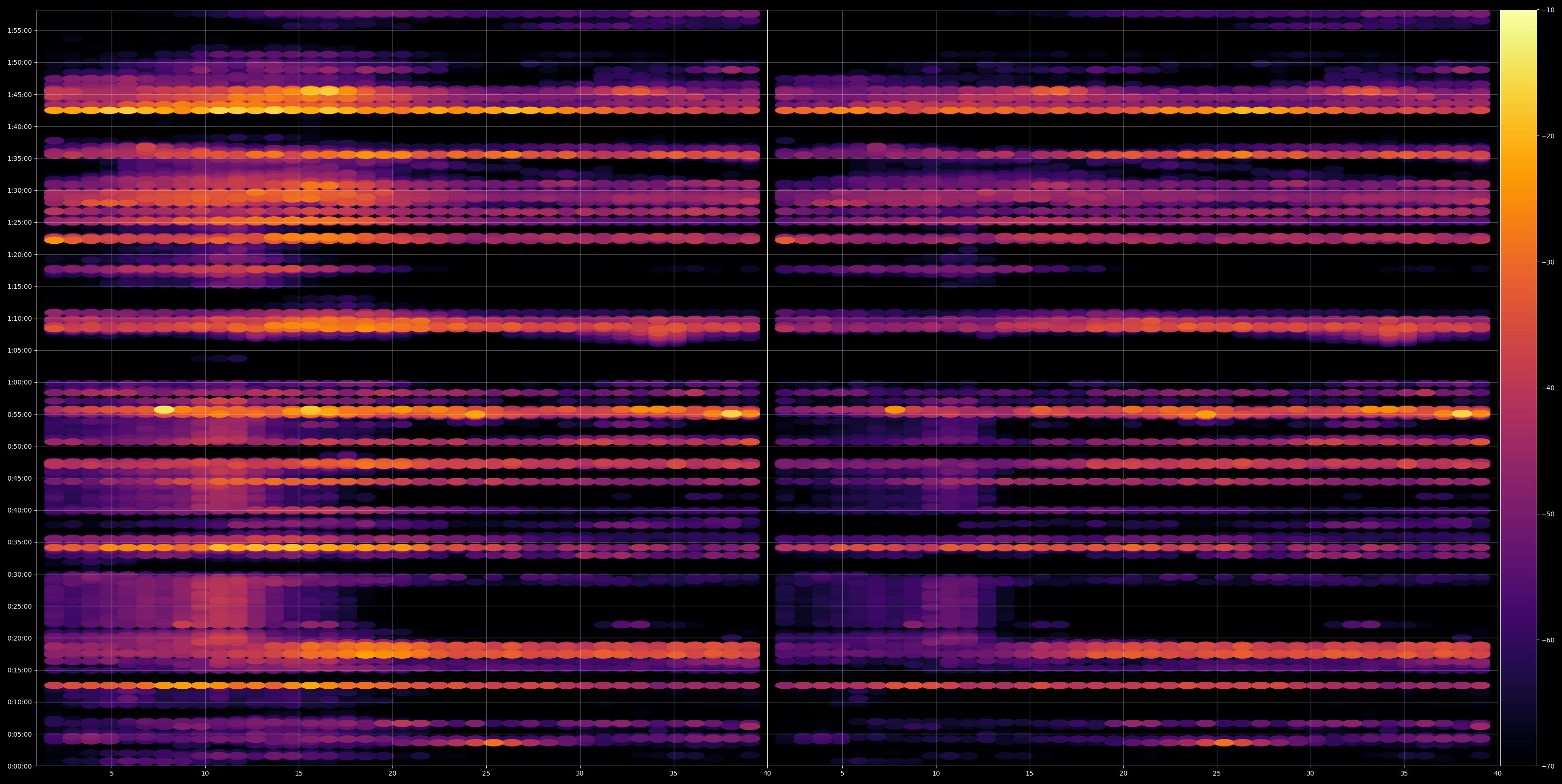Click the 1:10:00 y-axis time label
1562x784 pixels.
pyautogui.click(x=19, y=318)
